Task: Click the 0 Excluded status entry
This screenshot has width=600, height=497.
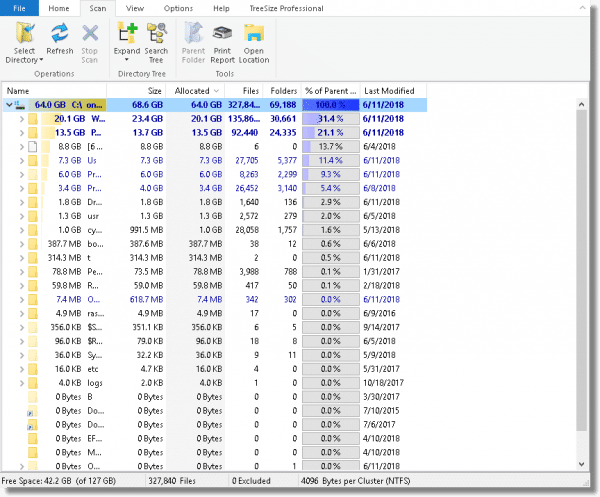Action: [251, 481]
